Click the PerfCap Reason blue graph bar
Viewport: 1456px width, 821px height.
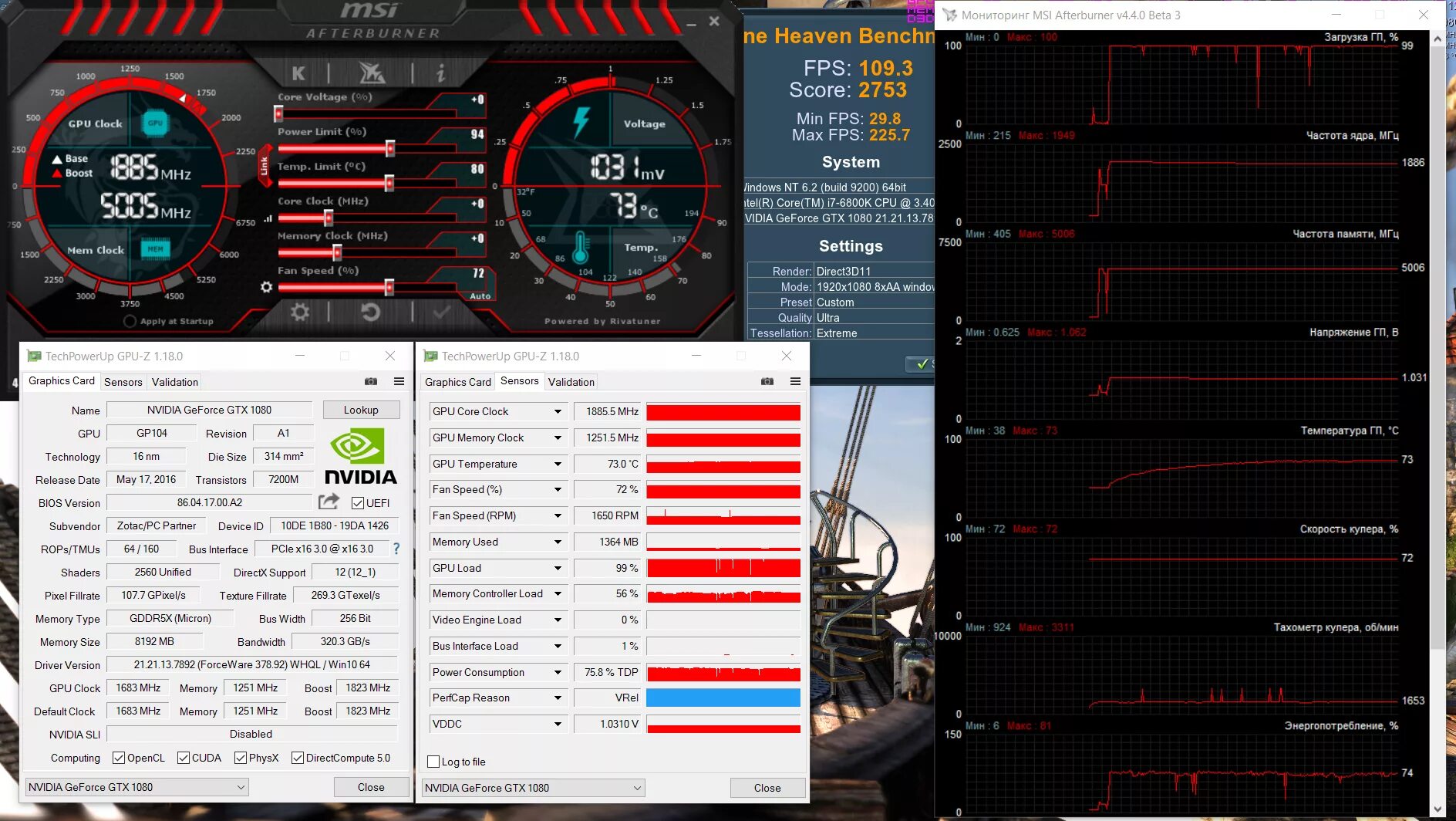pos(723,698)
